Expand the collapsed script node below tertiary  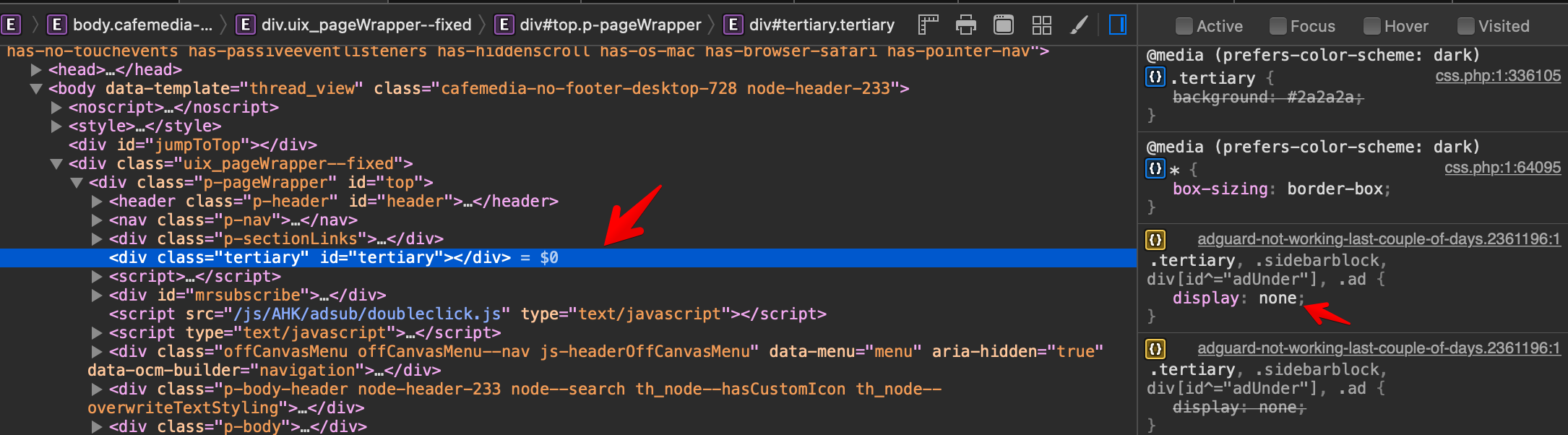click(x=97, y=277)
